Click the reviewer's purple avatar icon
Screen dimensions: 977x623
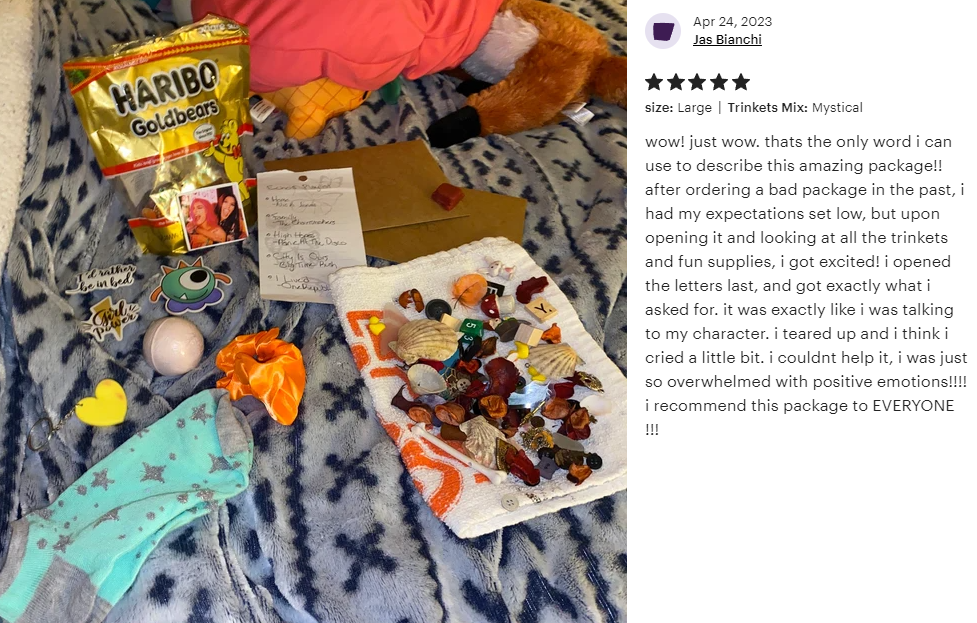(x=662, y=31)
